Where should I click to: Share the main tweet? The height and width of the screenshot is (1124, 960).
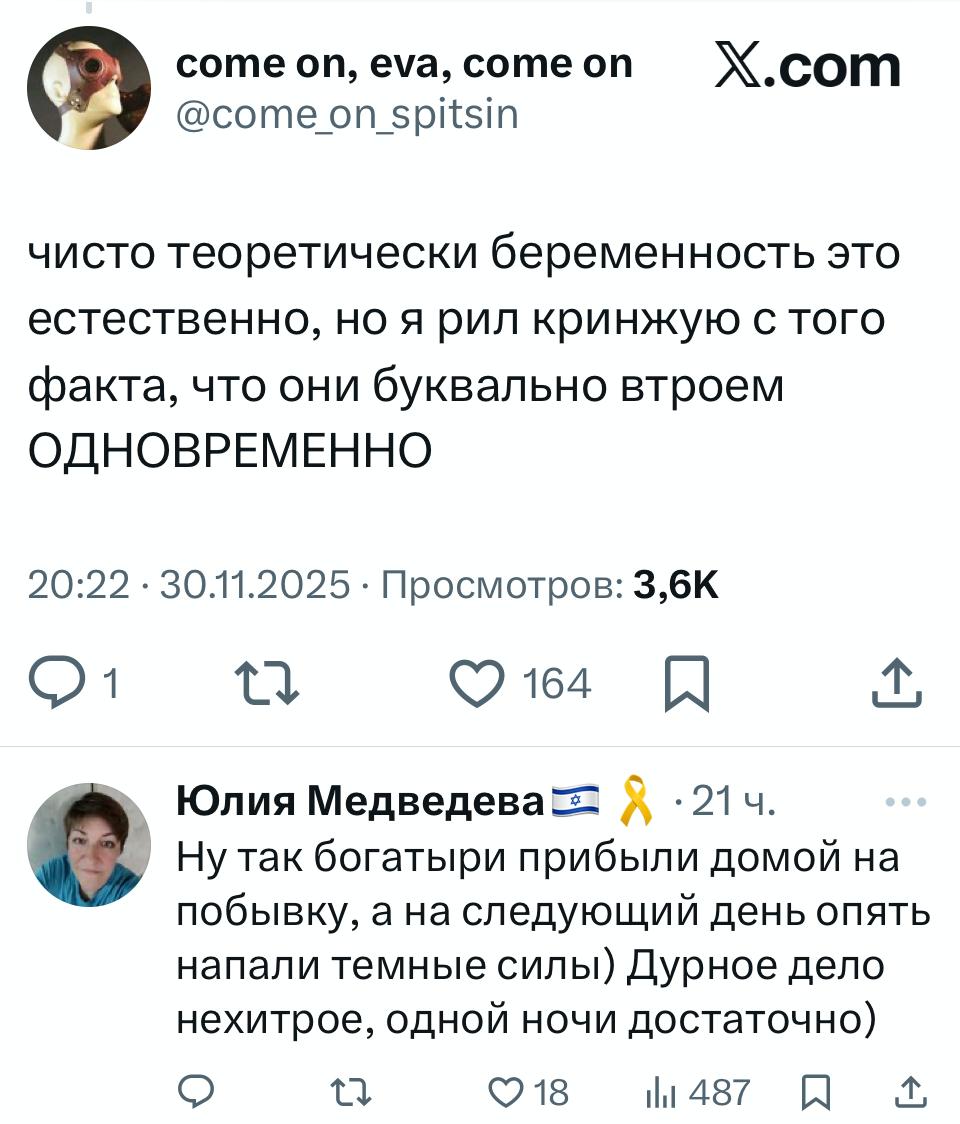[895, 685]
